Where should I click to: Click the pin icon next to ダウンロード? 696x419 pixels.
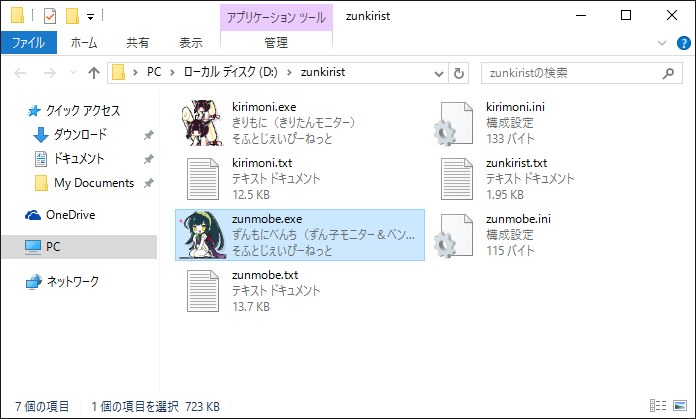click(149, 135)
